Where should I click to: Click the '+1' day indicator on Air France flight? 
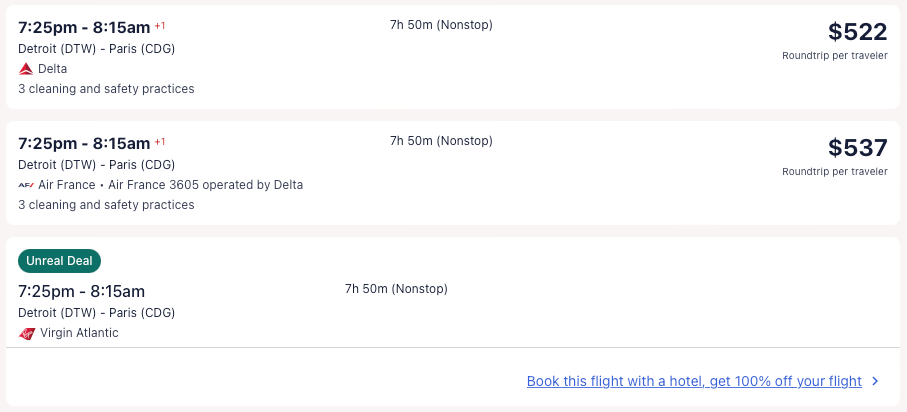click(160, 141)
